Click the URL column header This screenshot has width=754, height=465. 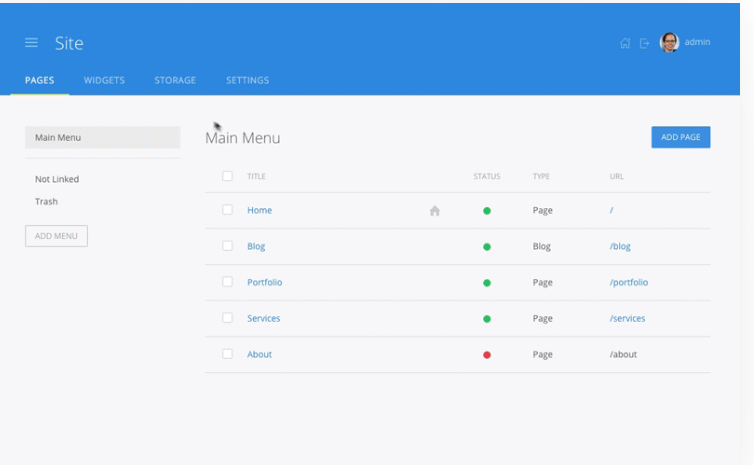point(616,176)
